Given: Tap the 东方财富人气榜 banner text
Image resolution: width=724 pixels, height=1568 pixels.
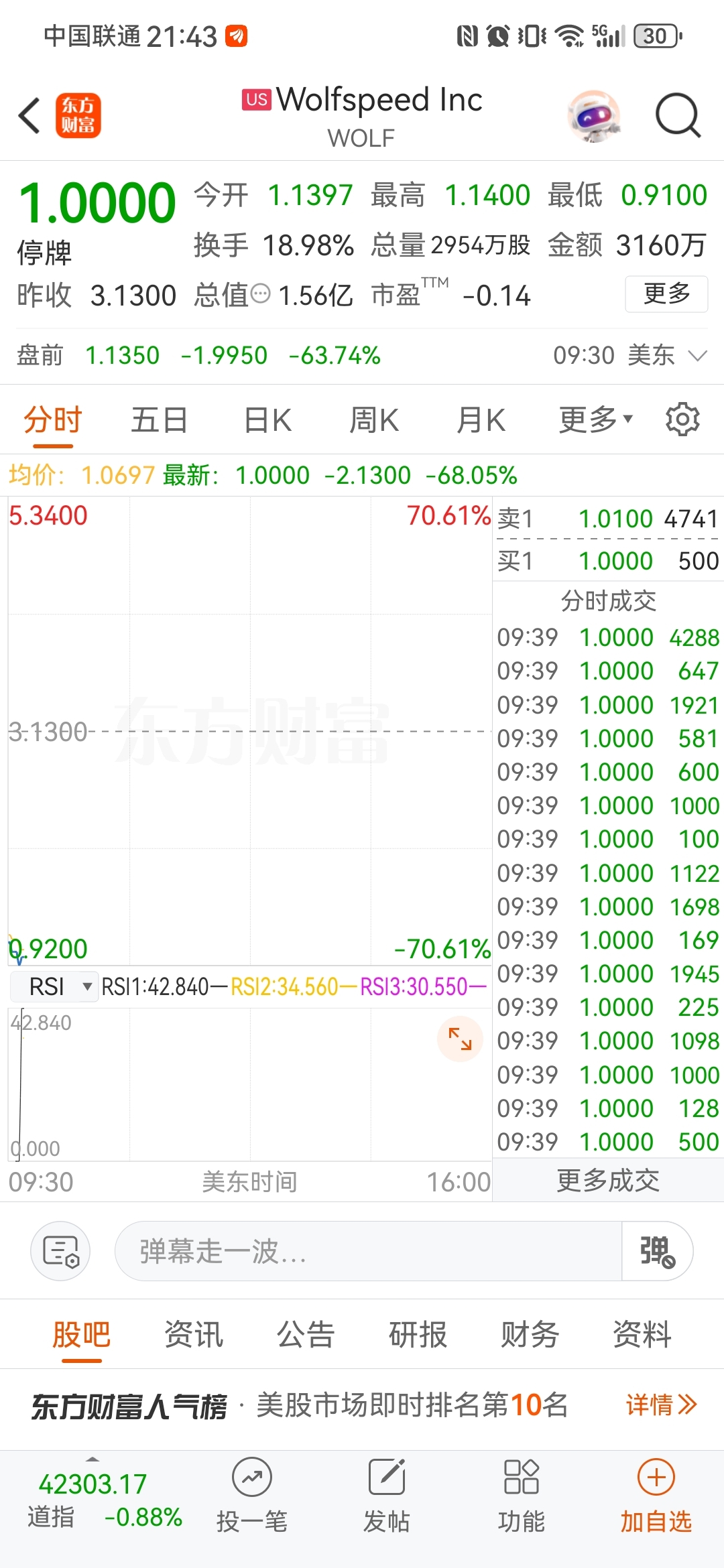Looking at the screenshot, I should tap(129, 1405).
